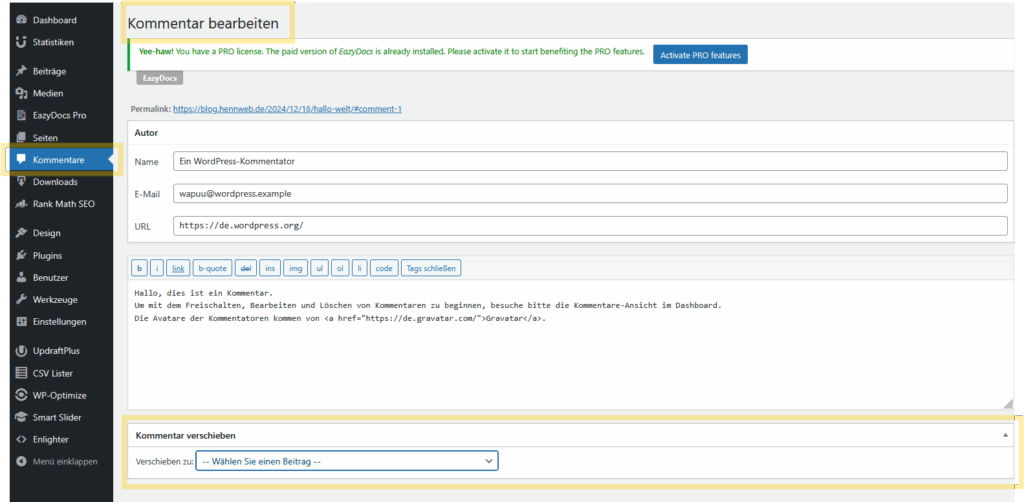Viewport: 1024px width, 502px height.
Task: Click into the E-Mail field
Action: 590,193
